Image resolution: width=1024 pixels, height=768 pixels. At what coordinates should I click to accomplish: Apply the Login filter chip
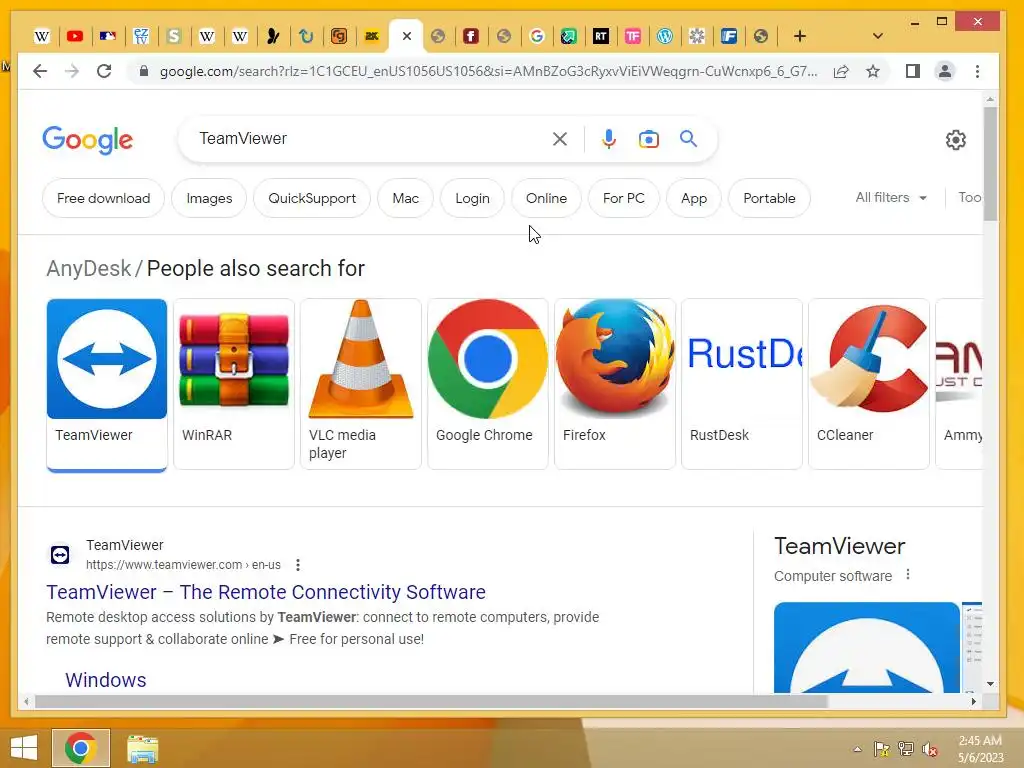(x=472, y=198)
